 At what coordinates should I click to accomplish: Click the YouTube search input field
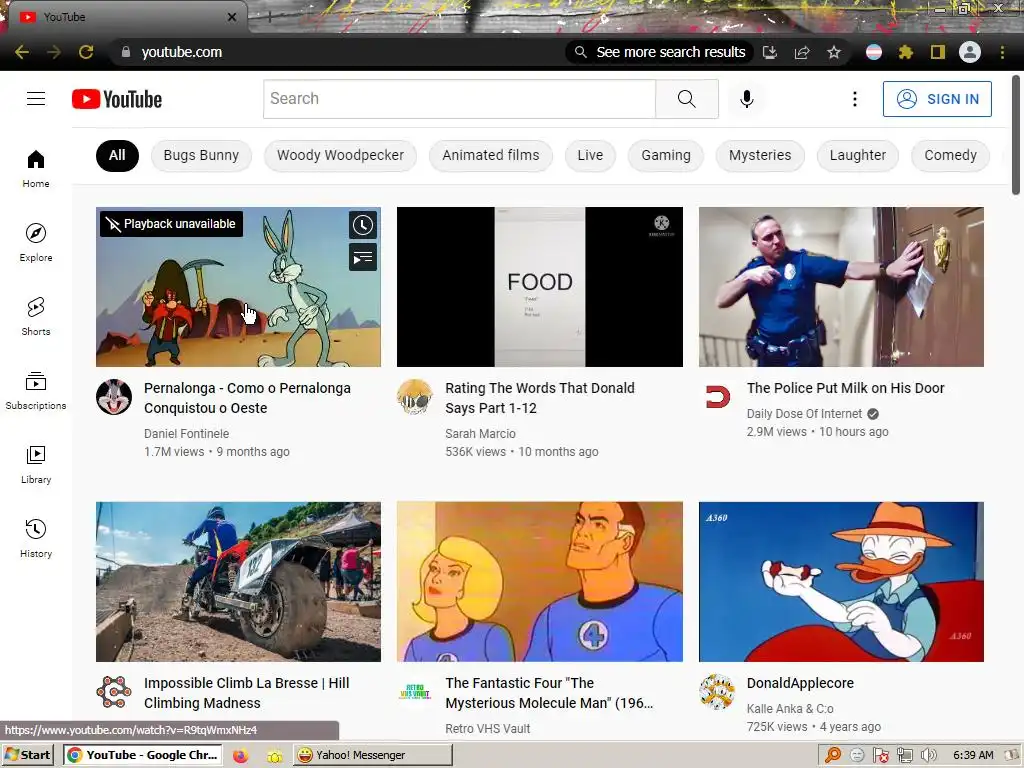pos(459,99)
